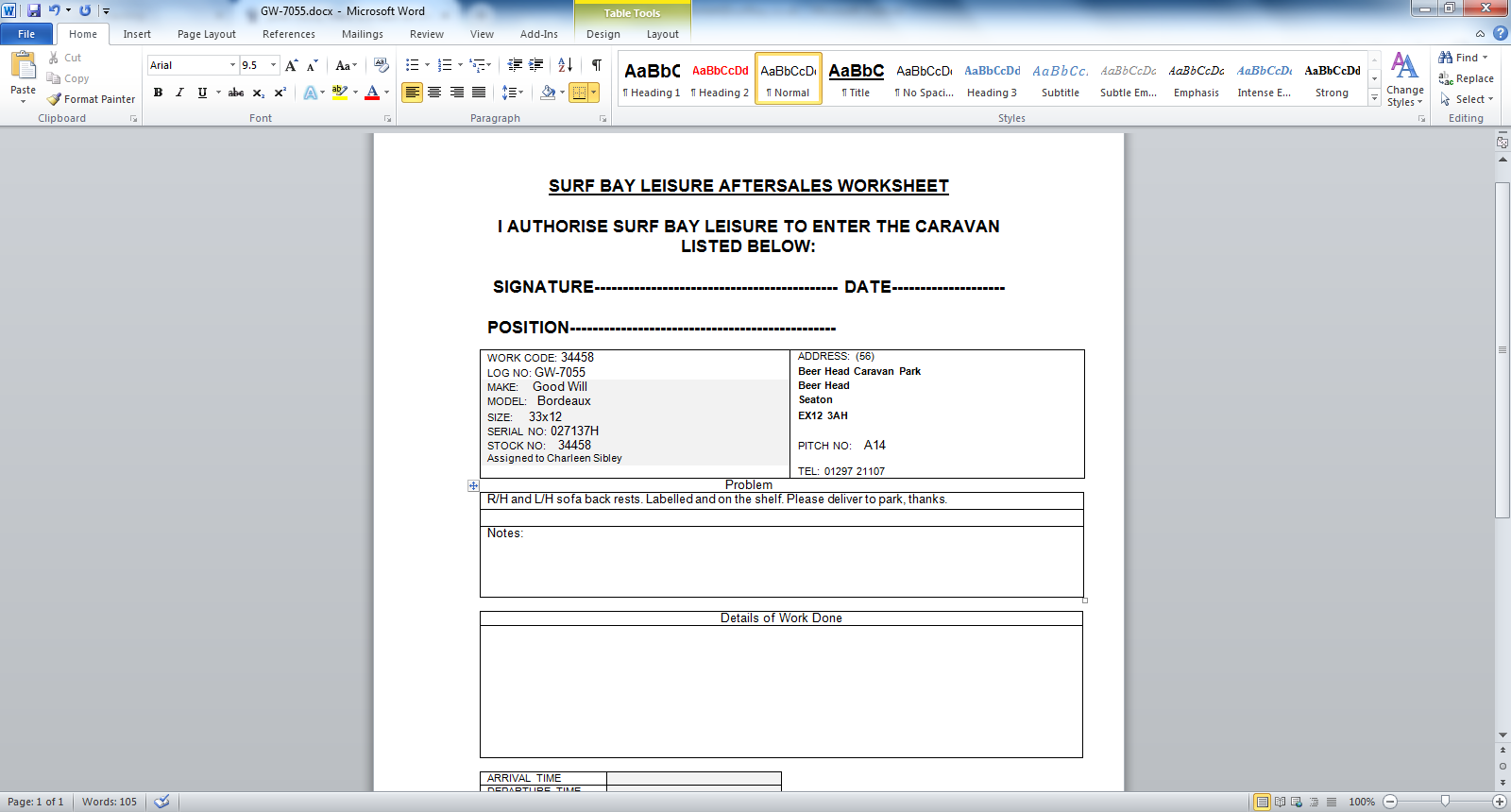
Task: Open the Change Case Aa dropdown
Action: [347, 65]
